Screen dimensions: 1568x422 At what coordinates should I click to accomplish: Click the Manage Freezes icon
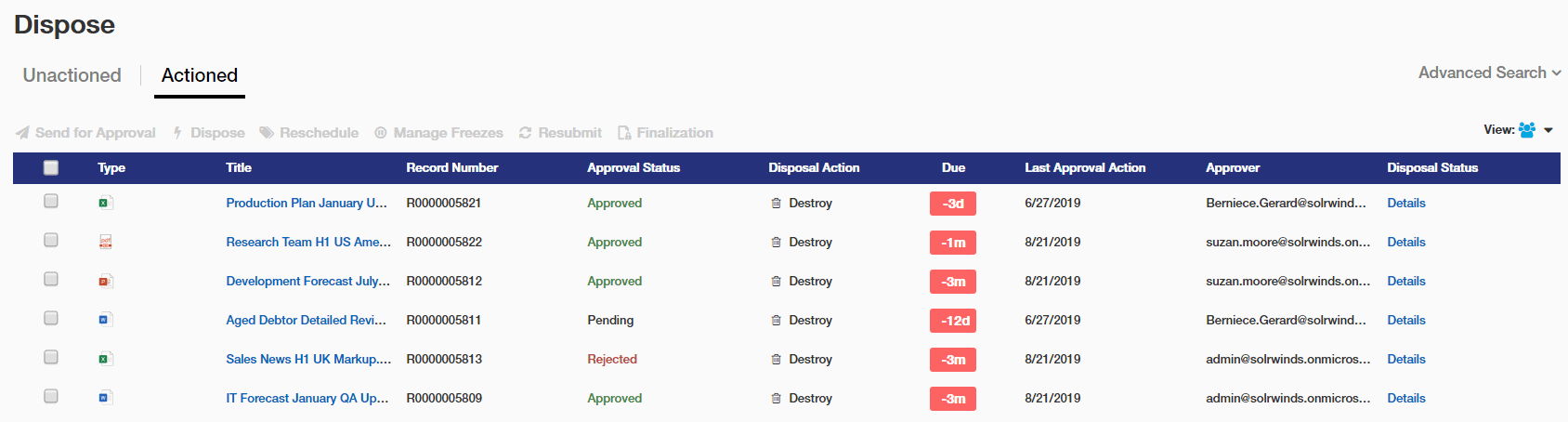tap(381, 133)
